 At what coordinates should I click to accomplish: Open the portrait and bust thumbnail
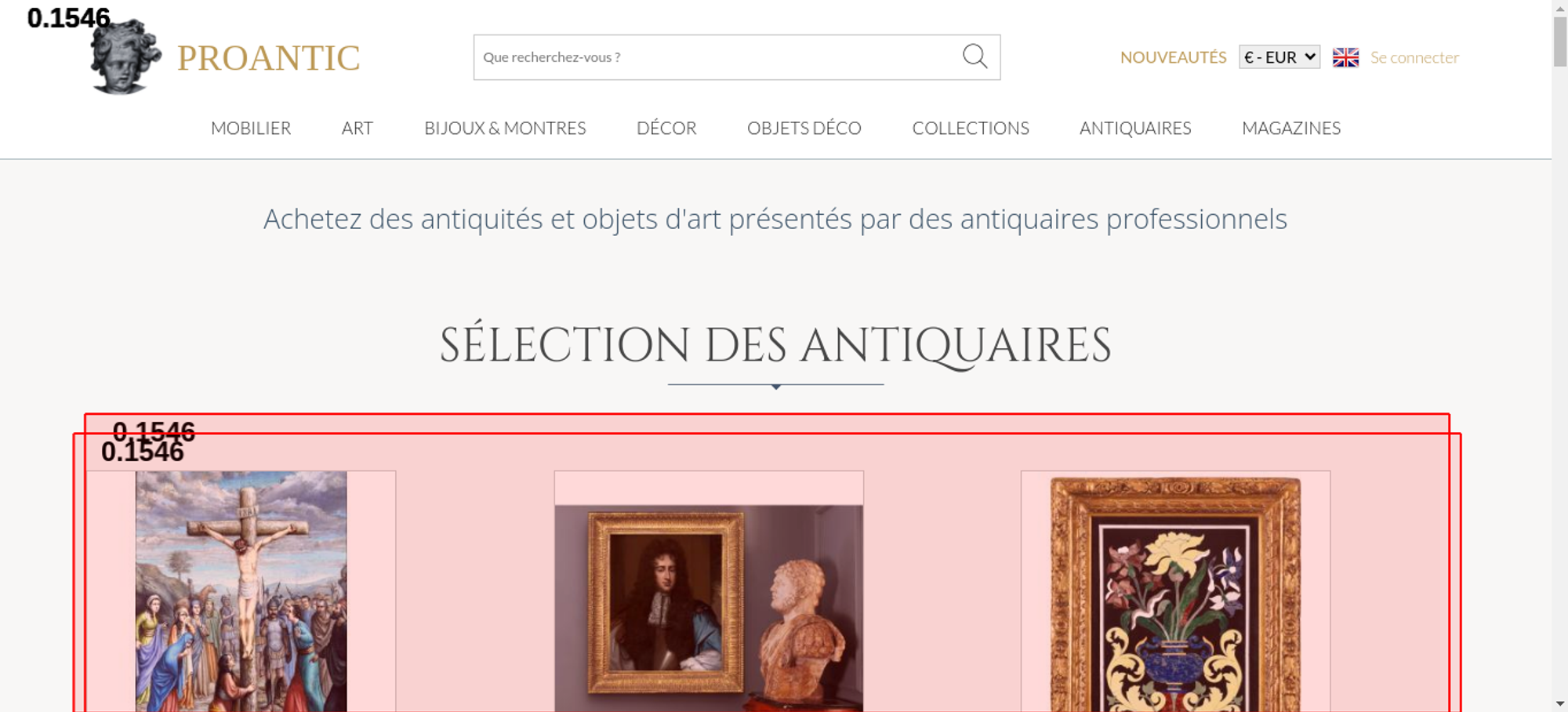click(x=709, y=608)
